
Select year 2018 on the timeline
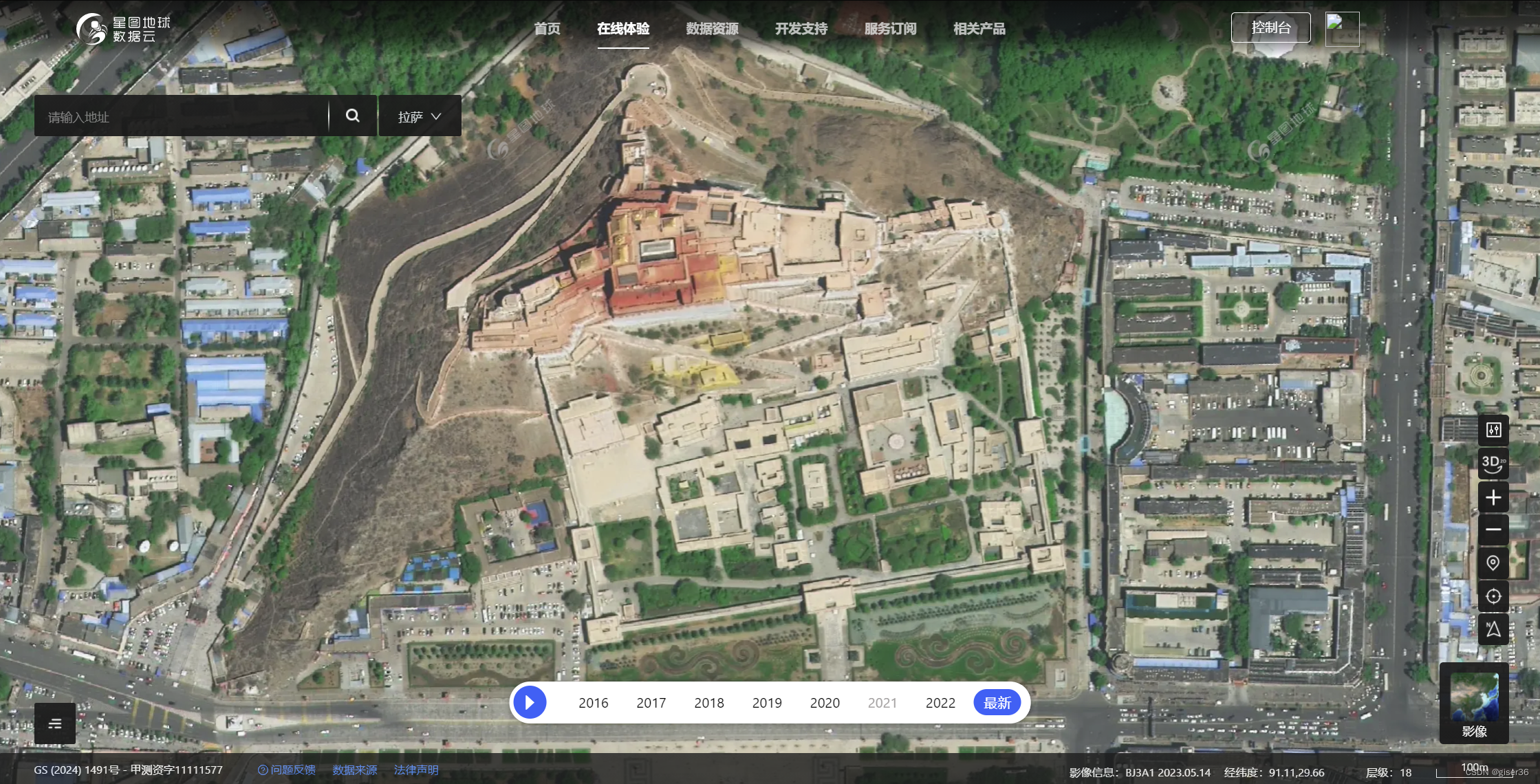[708, 703]
